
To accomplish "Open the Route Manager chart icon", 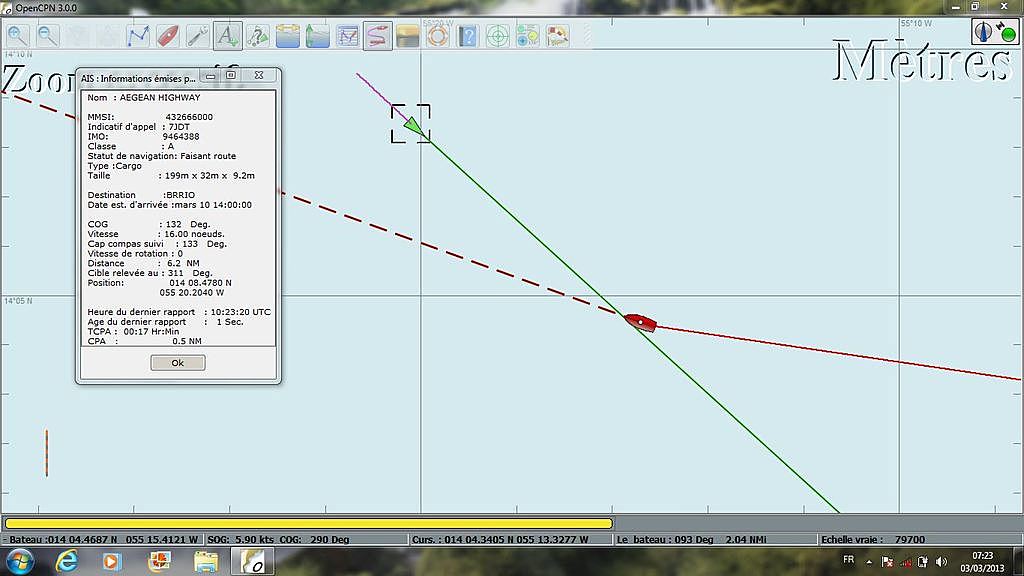I will 348,35.
